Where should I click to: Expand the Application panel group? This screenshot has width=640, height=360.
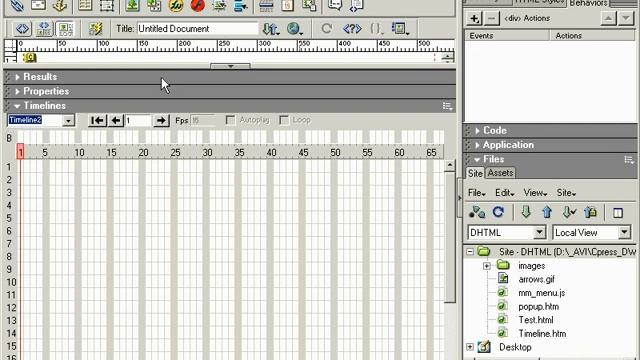pyautogui.click(x=477, y=145)
